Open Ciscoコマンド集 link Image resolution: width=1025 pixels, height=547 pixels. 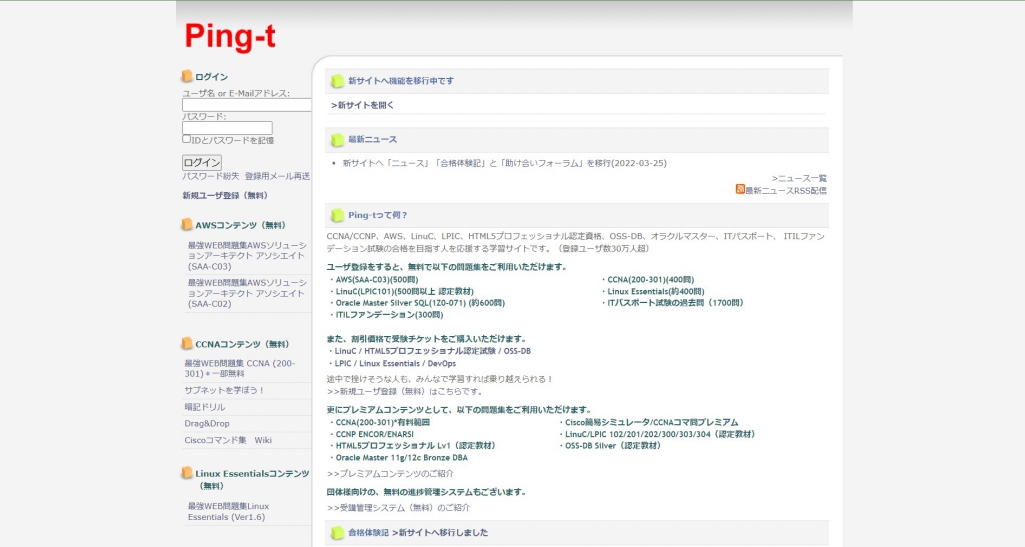coord(215,440)
